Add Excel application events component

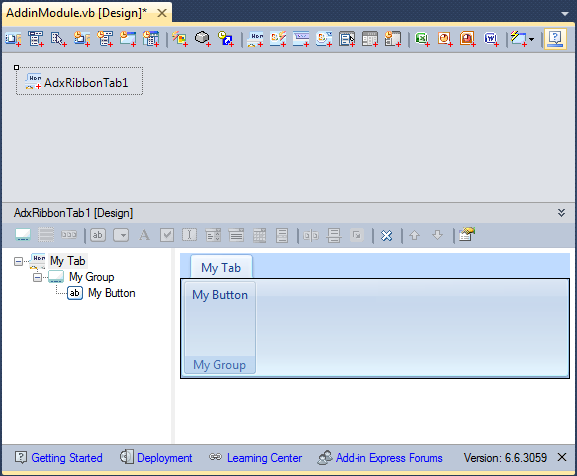[422, 39]
